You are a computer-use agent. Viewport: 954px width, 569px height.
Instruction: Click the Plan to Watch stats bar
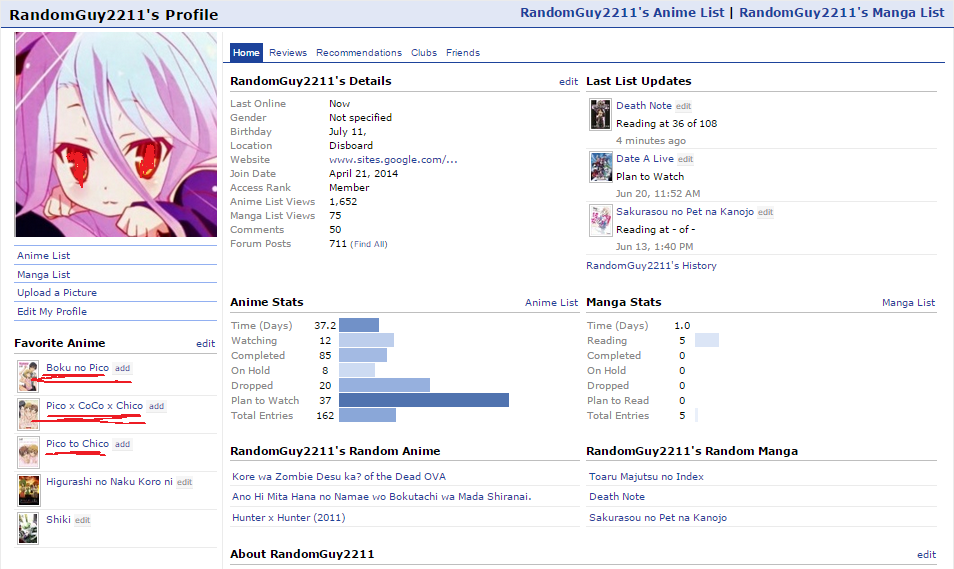click(424, 401)
